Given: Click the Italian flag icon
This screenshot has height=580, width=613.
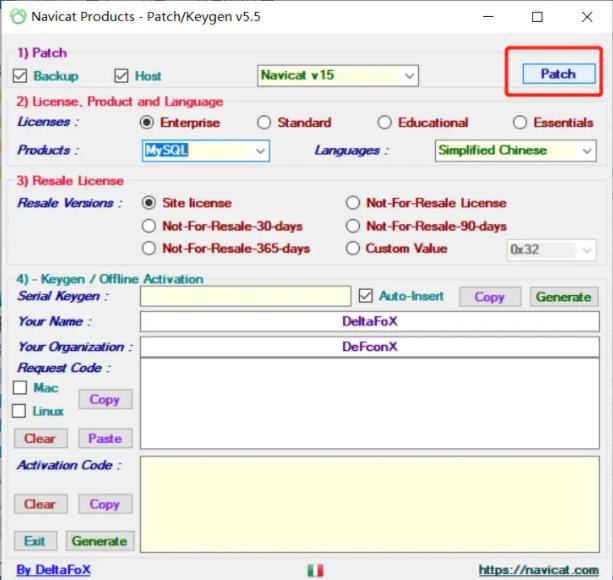Looking at the screenshot, I should coord(315,570).
